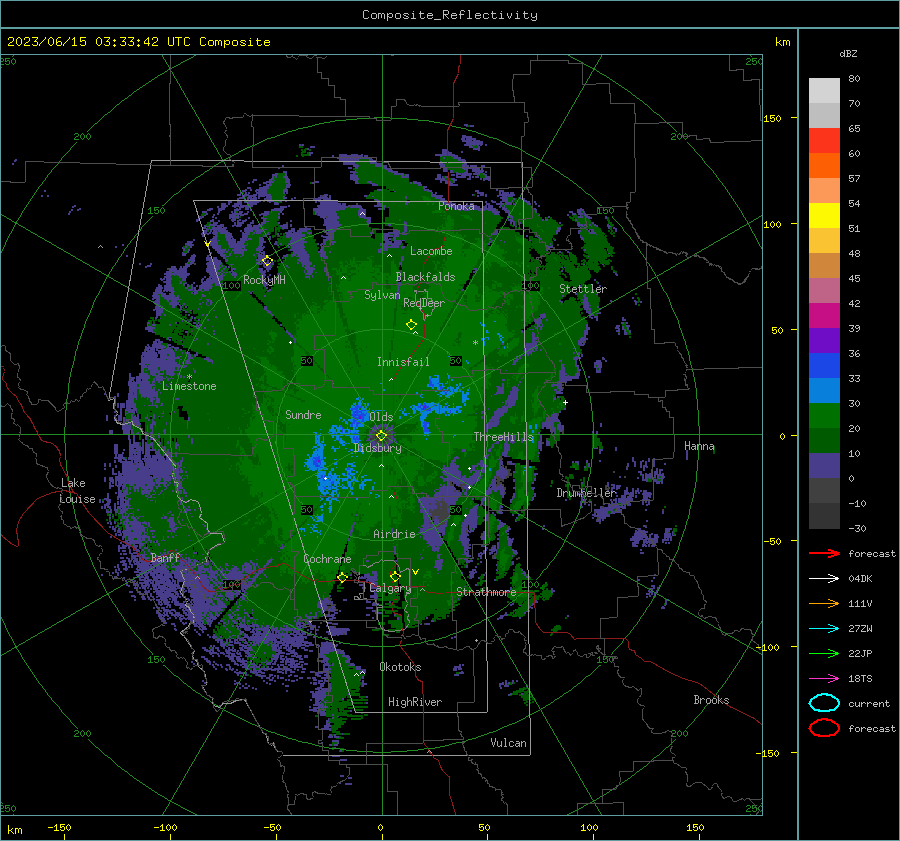Viewport: 900px width, 841px height.
Task: Click the Composite_Reflectivity title text
Action: coord(449,15)
